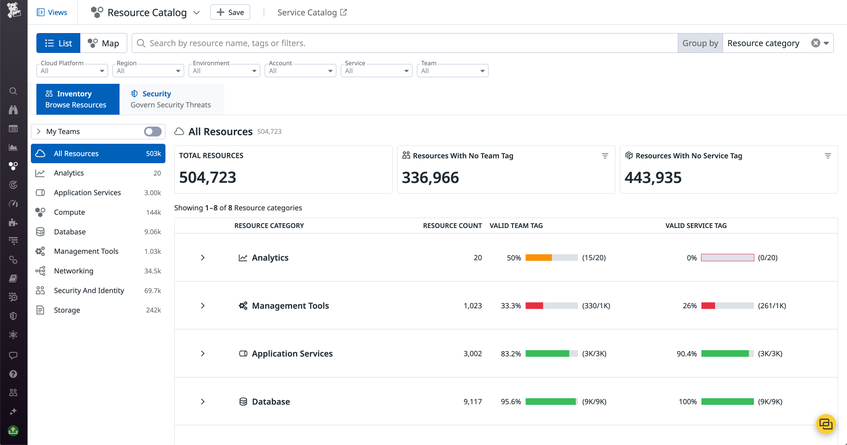847x445 pixels.
Task: Open the gauge speedometer icon in sidebar
Action: 13,204
